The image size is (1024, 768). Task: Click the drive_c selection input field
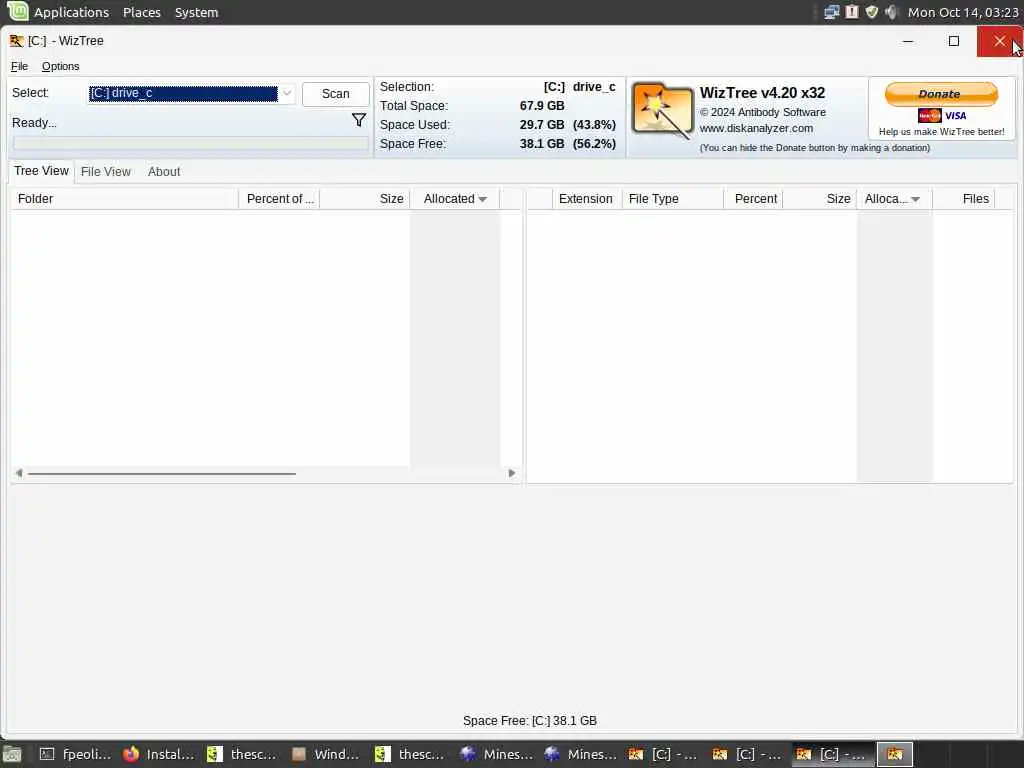click(x=184, y=93)
